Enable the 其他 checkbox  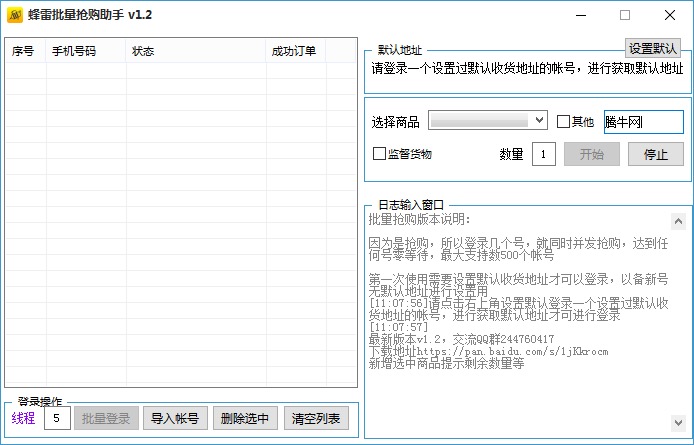(x=563, y=121)
